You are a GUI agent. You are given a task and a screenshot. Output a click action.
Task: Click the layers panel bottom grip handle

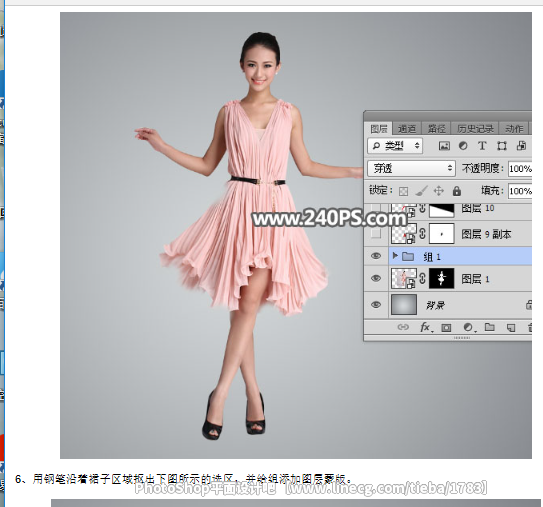point(461,338)
